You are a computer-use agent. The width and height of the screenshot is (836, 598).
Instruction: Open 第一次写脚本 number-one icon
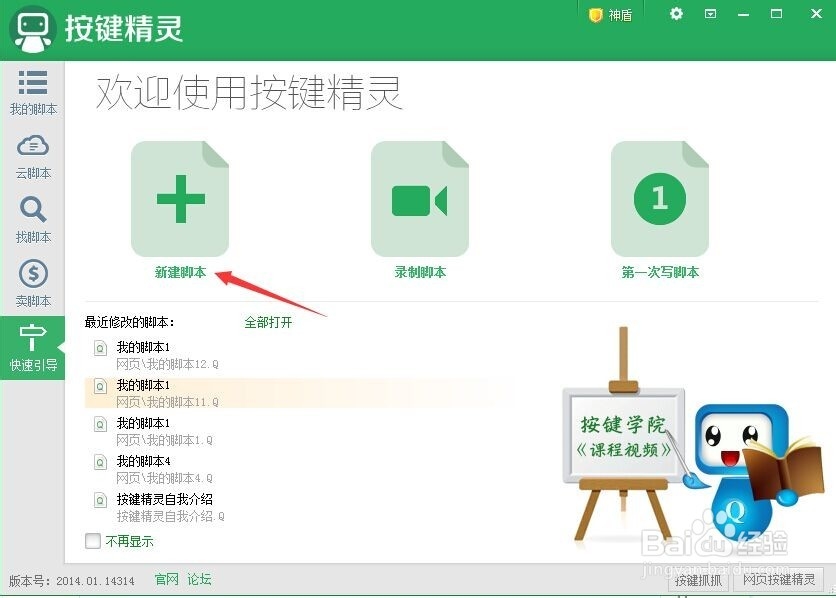(660, 199)
